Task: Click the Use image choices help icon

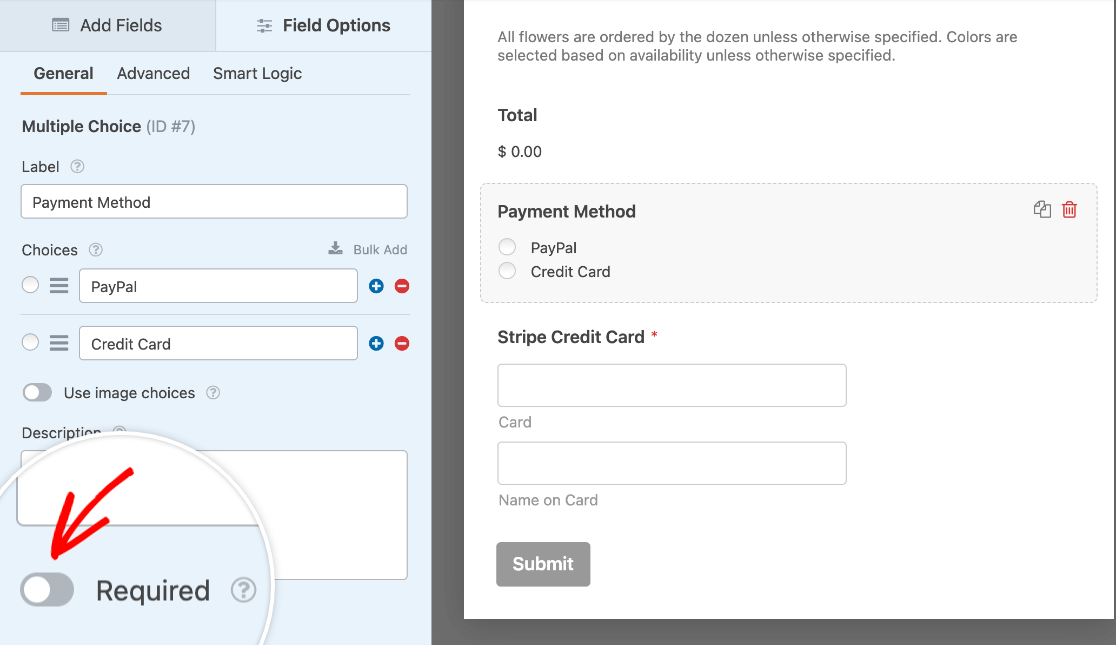Action: (213, 393)
